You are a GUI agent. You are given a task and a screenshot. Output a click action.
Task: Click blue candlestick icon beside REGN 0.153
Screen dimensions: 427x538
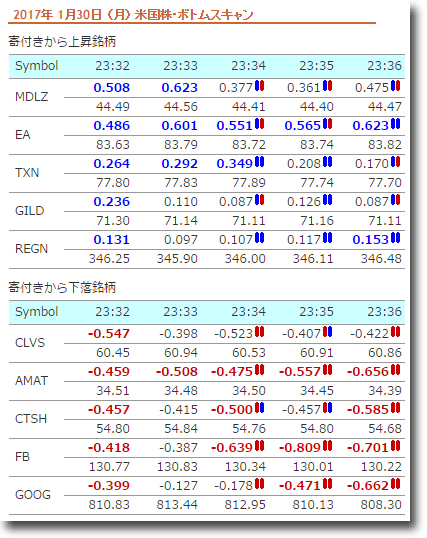[396, 237]
